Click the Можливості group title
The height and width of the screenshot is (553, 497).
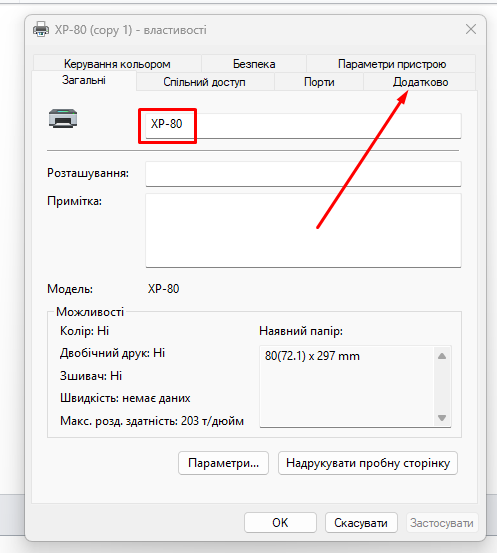click(90, 312)
